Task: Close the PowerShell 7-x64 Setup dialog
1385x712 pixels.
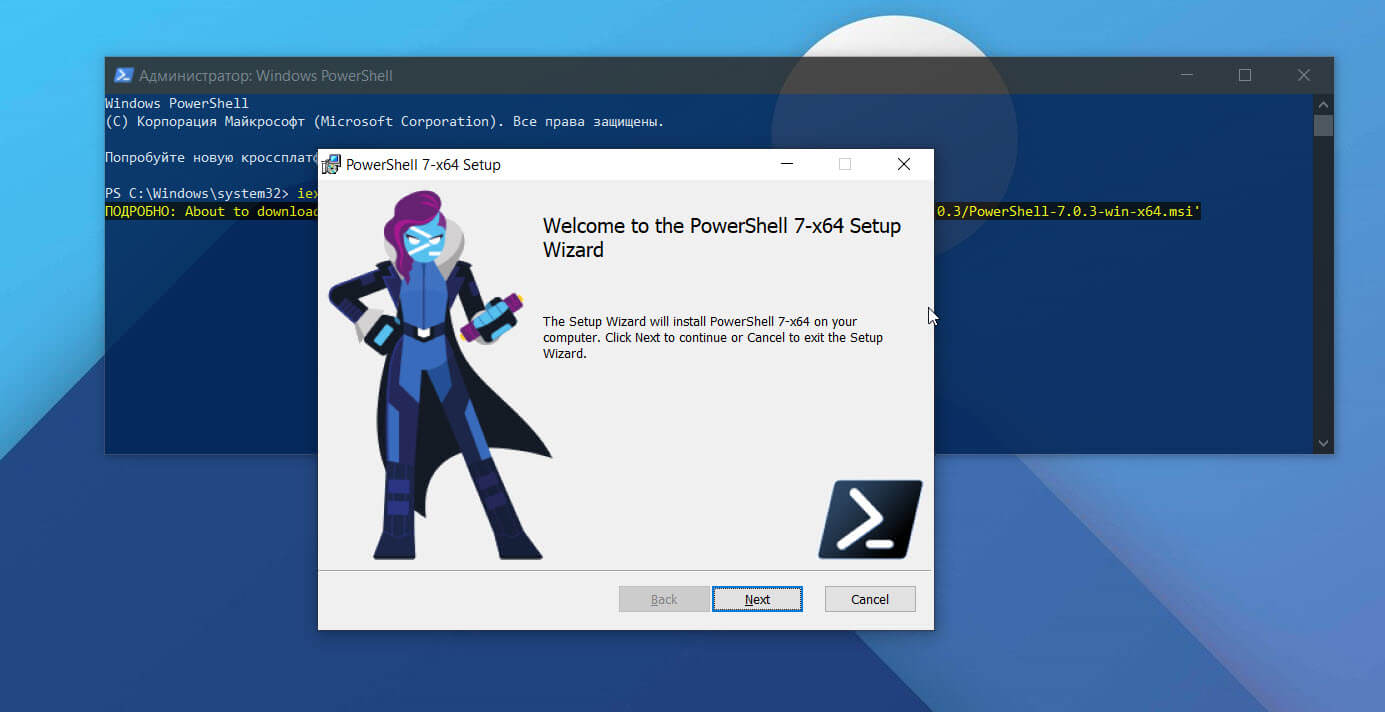Action: [903, 164]
